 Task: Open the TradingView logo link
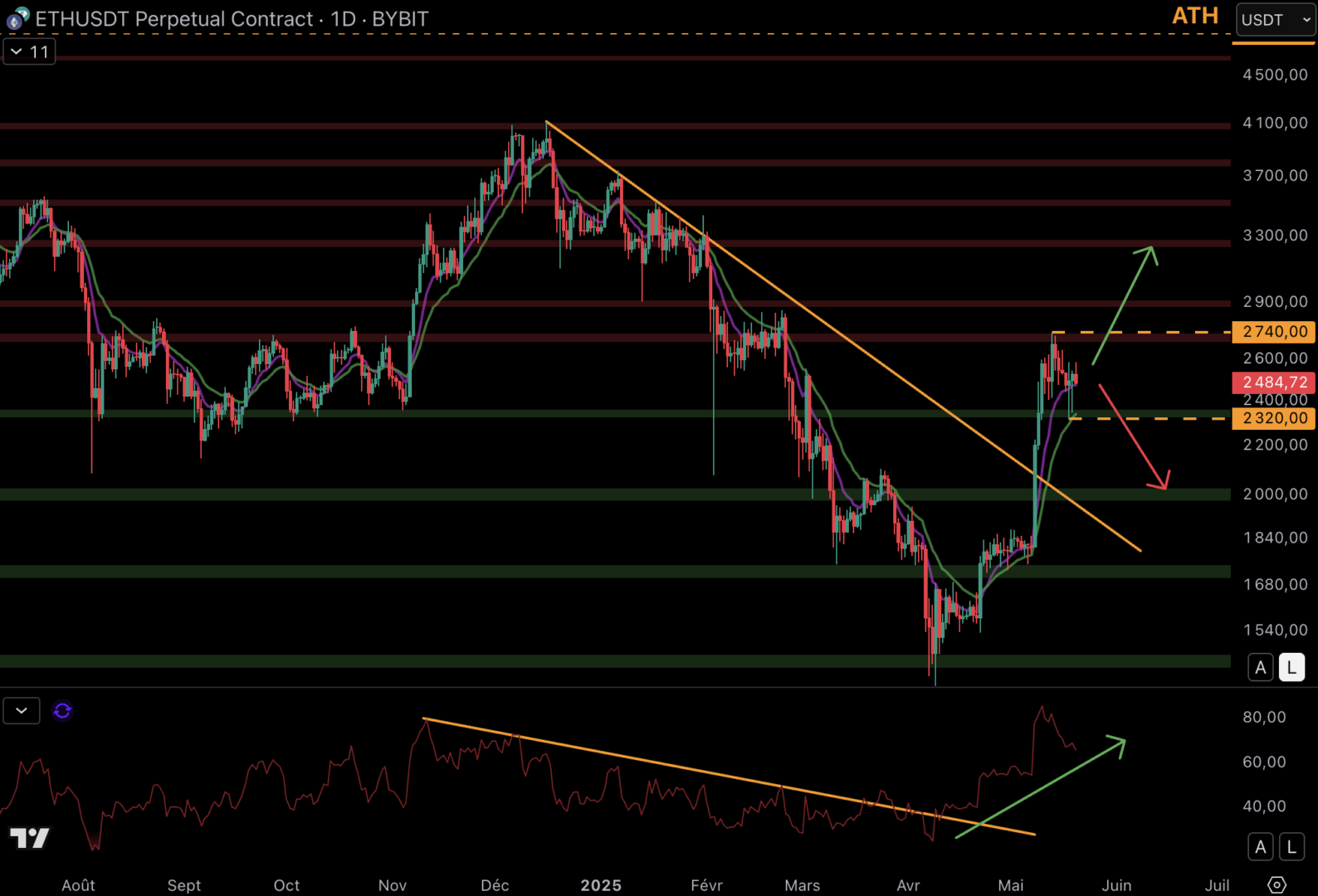pos(30,838)
